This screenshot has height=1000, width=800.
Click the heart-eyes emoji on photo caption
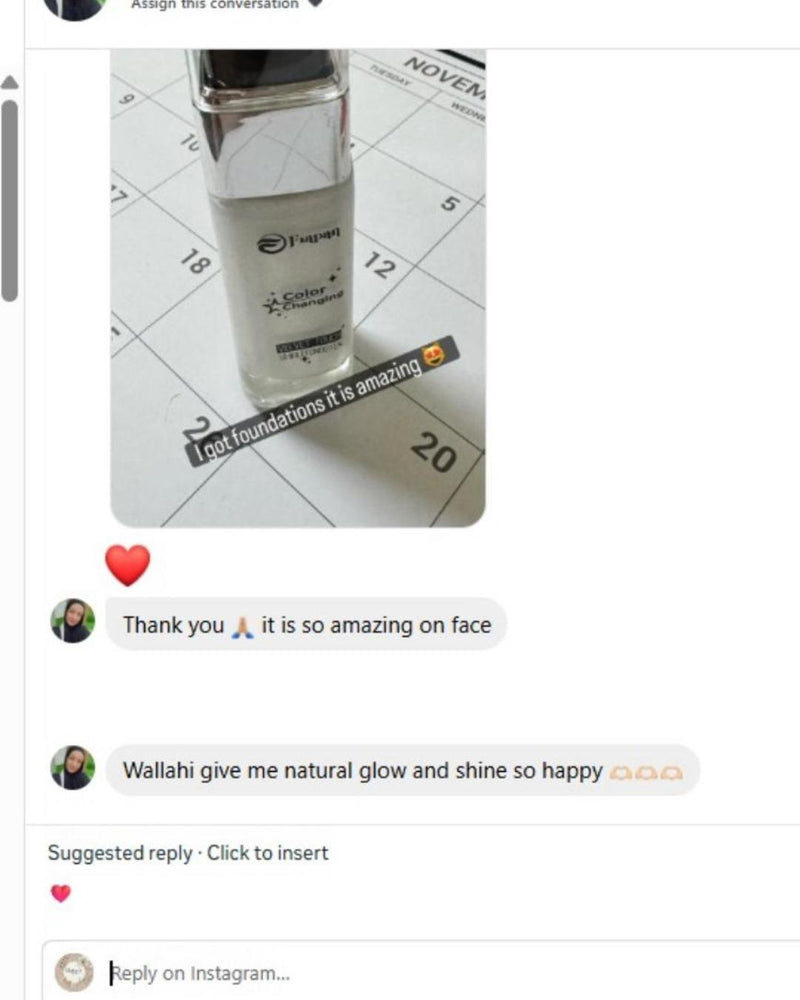click(x=434, y=355)
